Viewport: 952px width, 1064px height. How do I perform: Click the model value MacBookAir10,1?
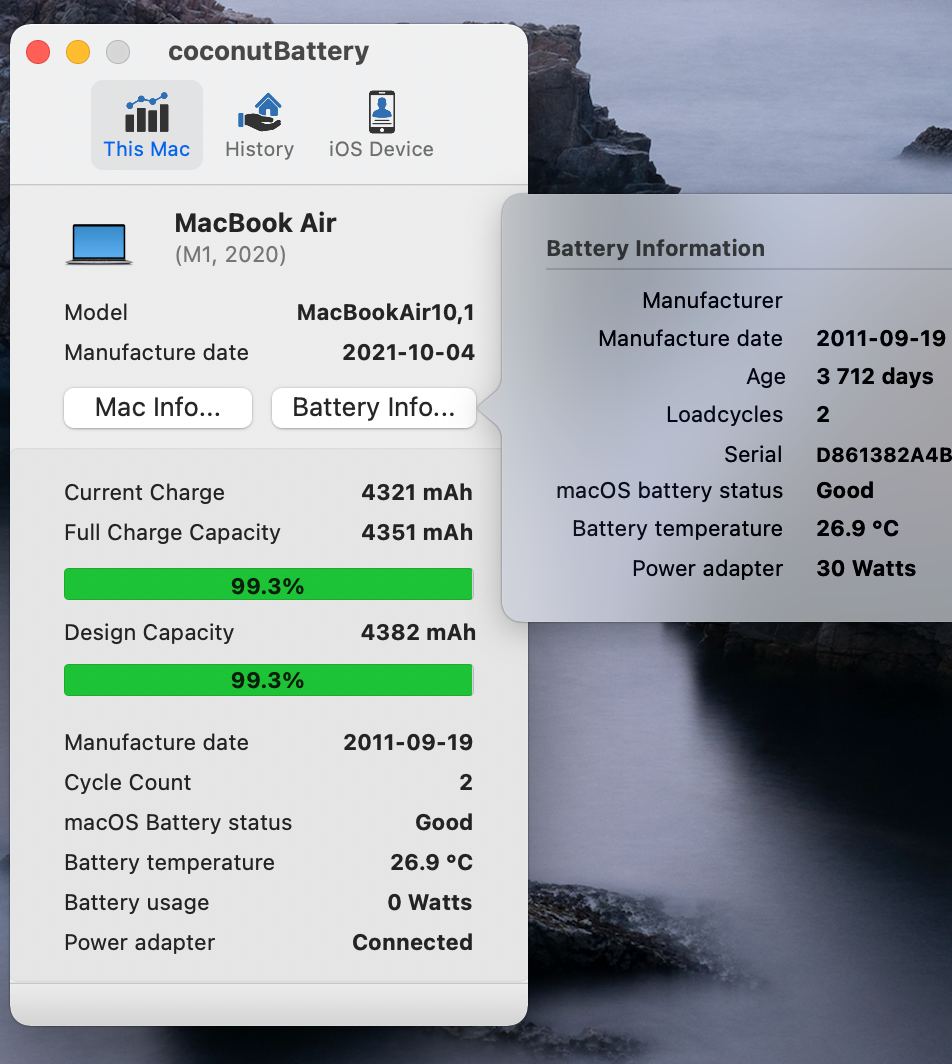385,313
